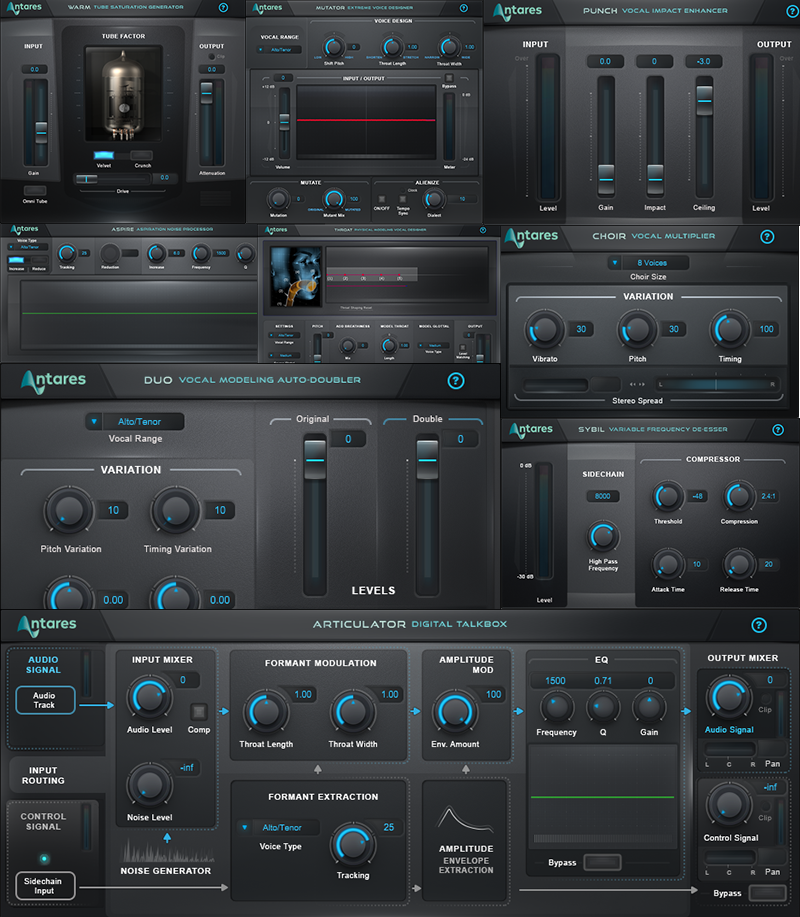Click the Antares logo in the DUO header
The width and height of the screenshot is (800, 917).
click(x=53, y=381)
